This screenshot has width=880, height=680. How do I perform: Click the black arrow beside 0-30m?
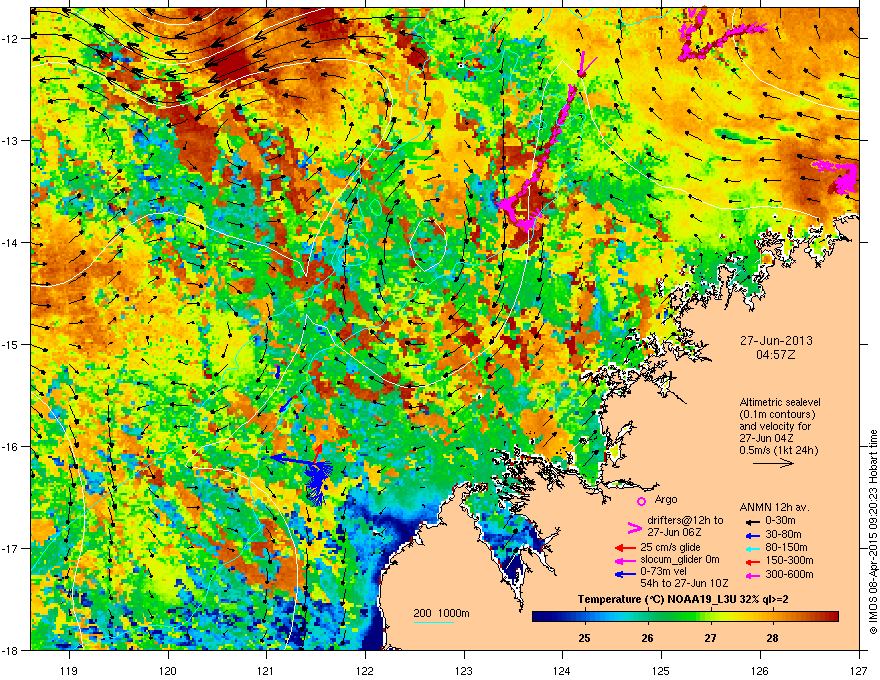751,521
